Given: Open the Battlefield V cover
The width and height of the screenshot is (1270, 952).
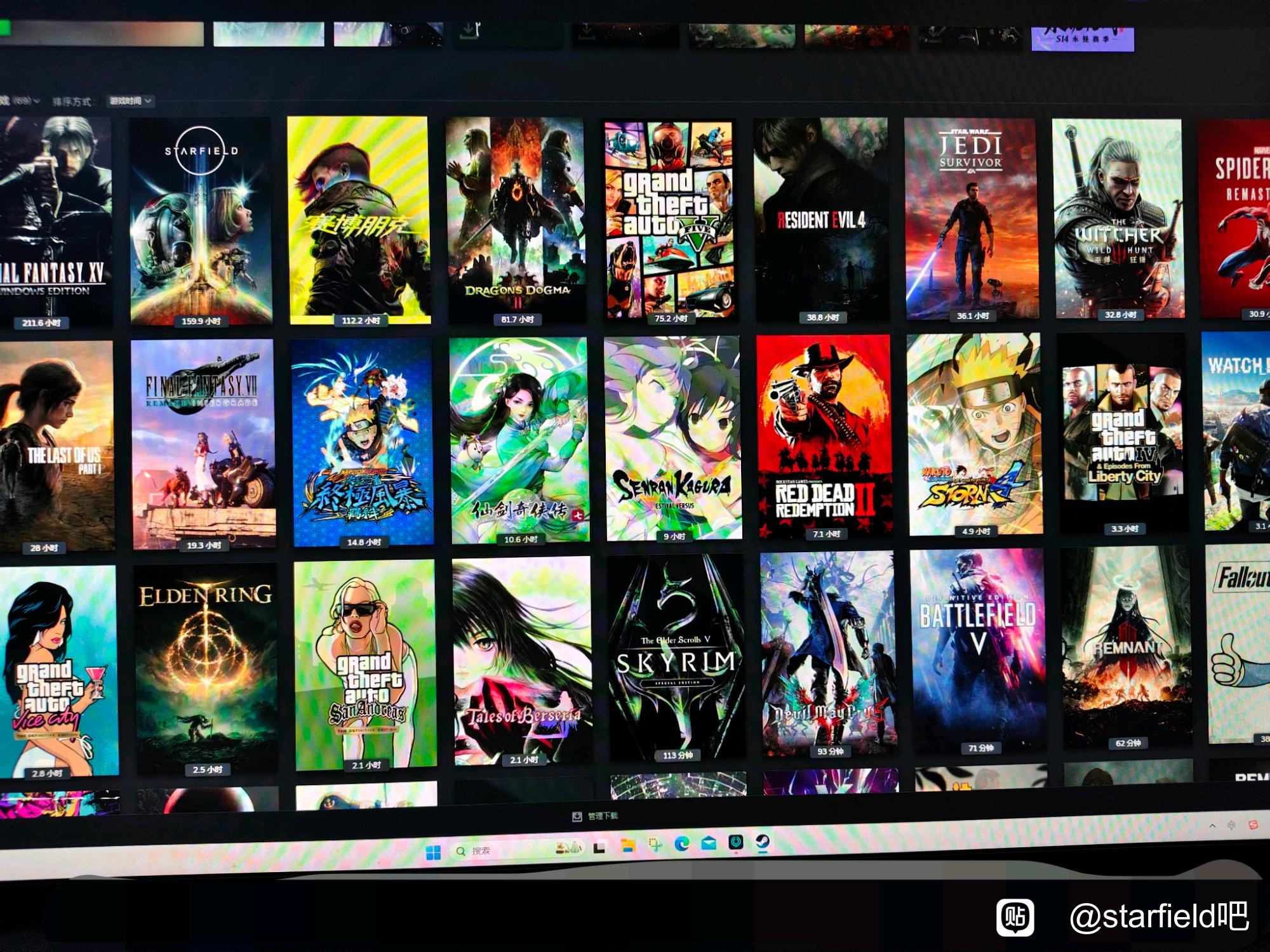Looking at the screenshot, I should point(979,651).
